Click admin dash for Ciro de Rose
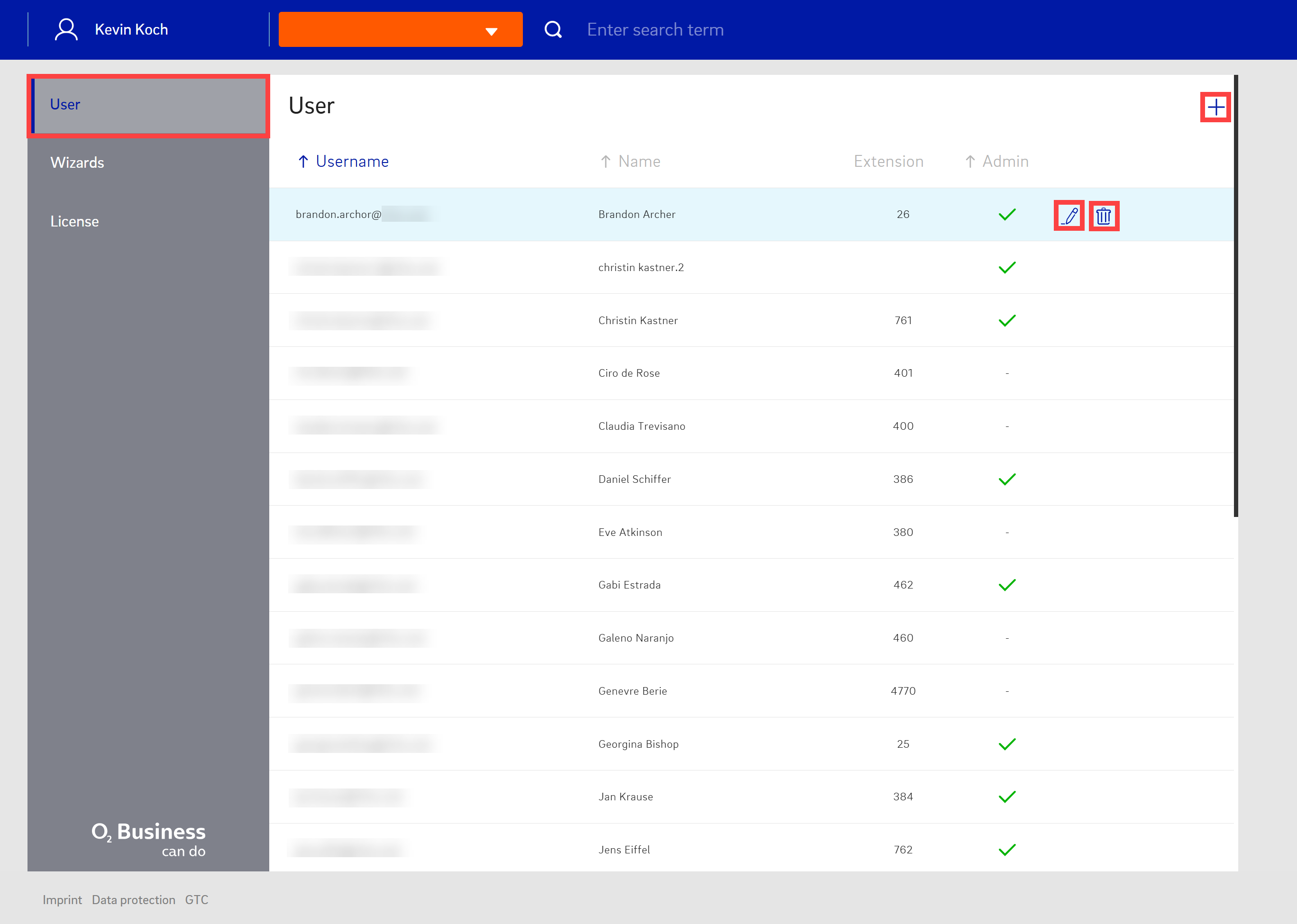Viewport: 1297px width, 924px height. 1007,373
